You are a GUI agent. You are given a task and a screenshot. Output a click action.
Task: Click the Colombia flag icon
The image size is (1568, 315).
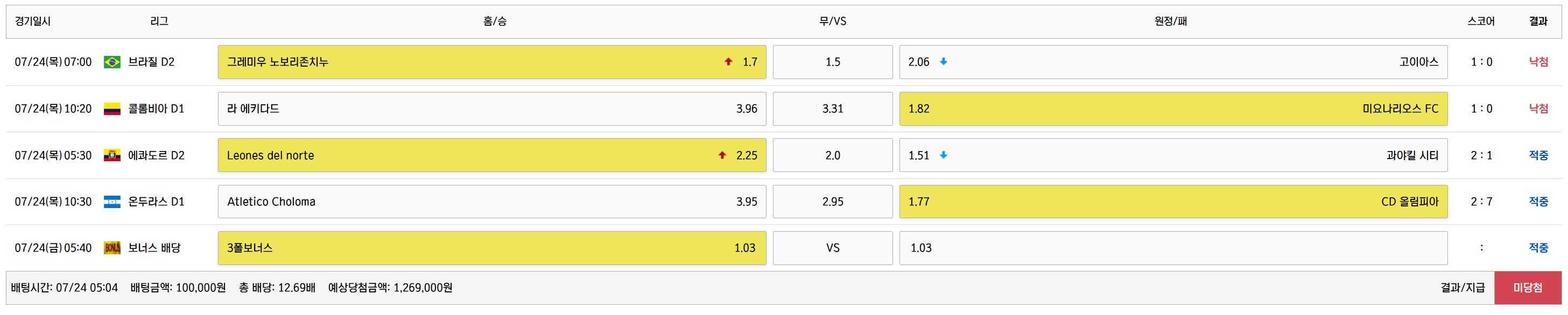tap(112, 109)
